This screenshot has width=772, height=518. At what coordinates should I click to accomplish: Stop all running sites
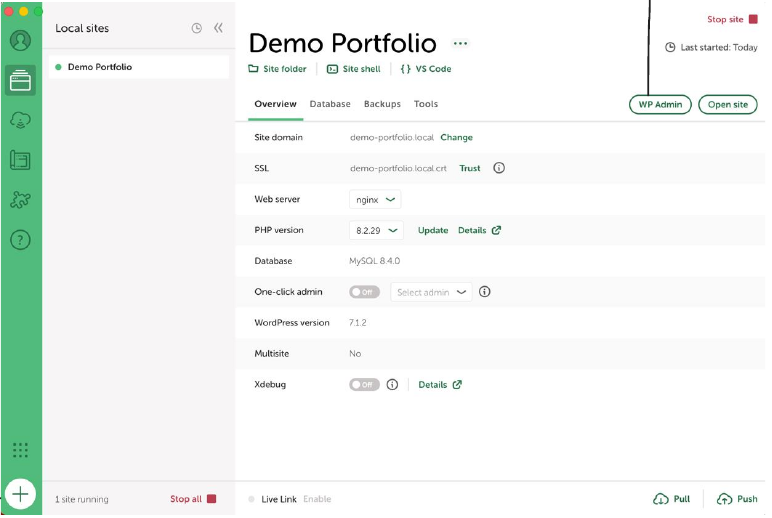pyautogui.click(x=193, y=499)
